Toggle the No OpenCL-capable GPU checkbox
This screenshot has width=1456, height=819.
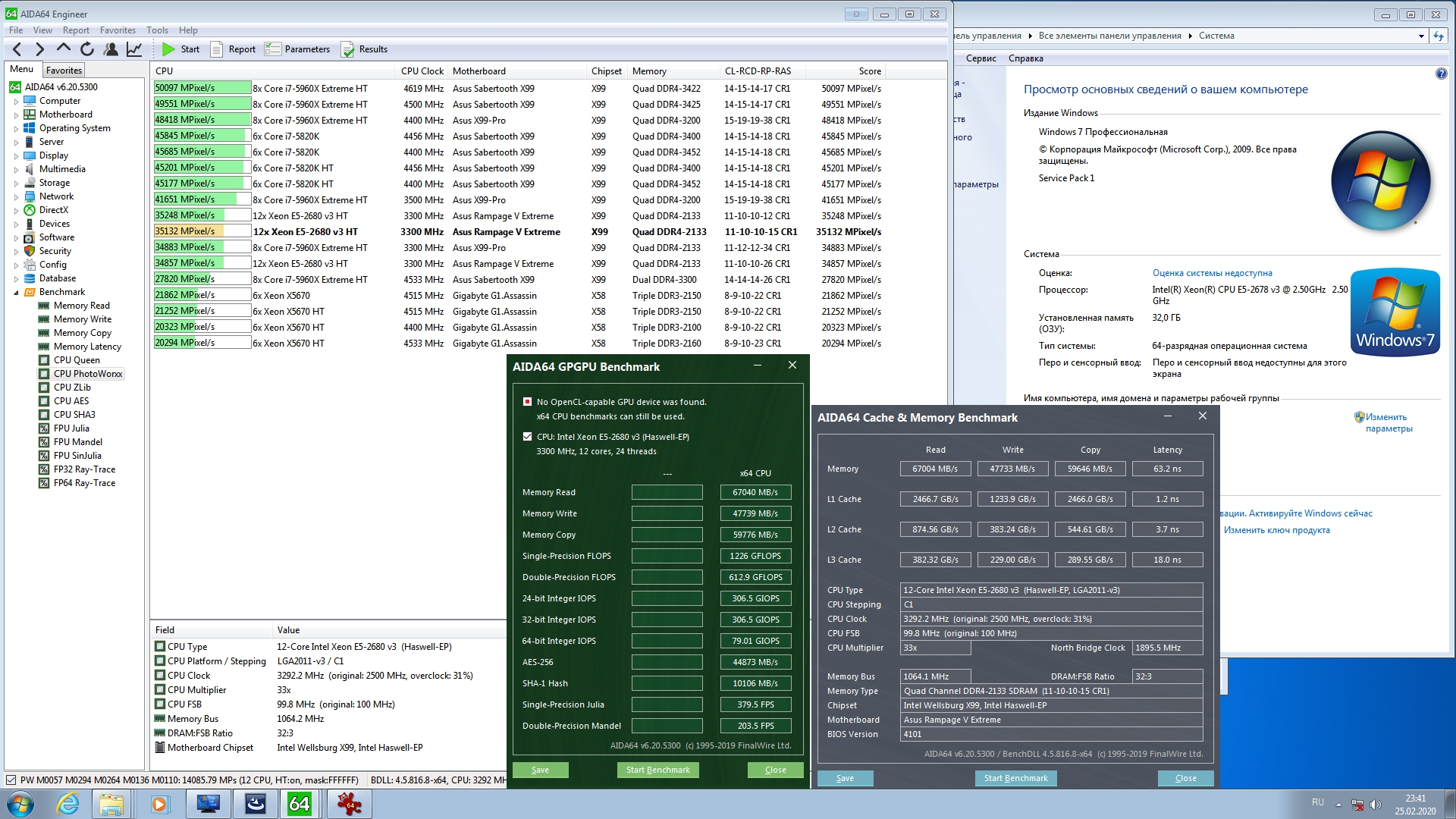pos(527,402)
